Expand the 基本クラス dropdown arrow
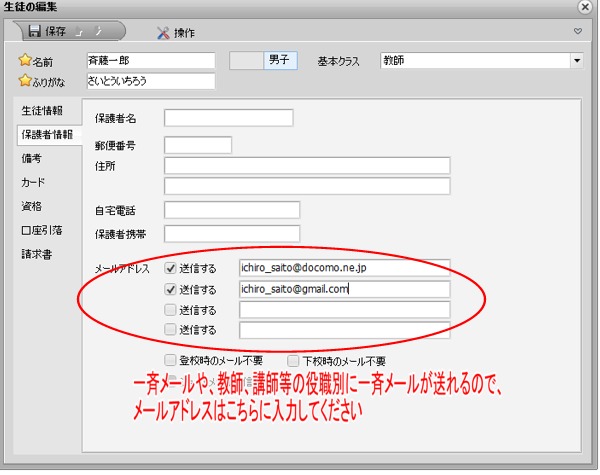600x475 pixels. pos(577,60)
